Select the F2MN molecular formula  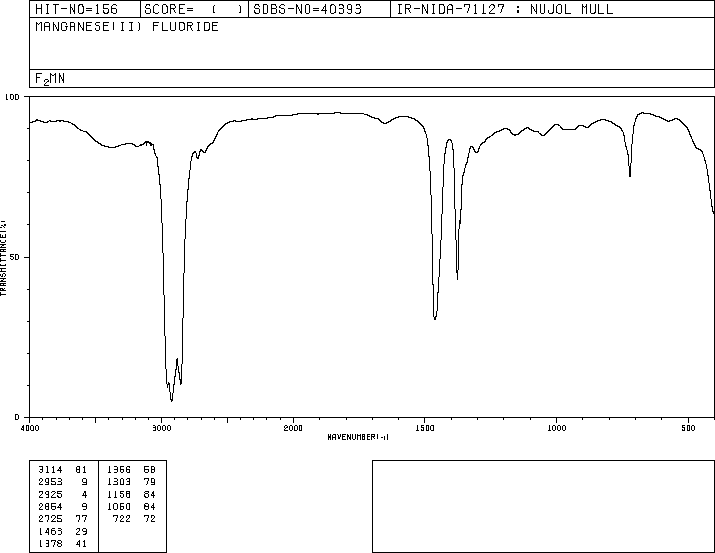pos(50,79)
